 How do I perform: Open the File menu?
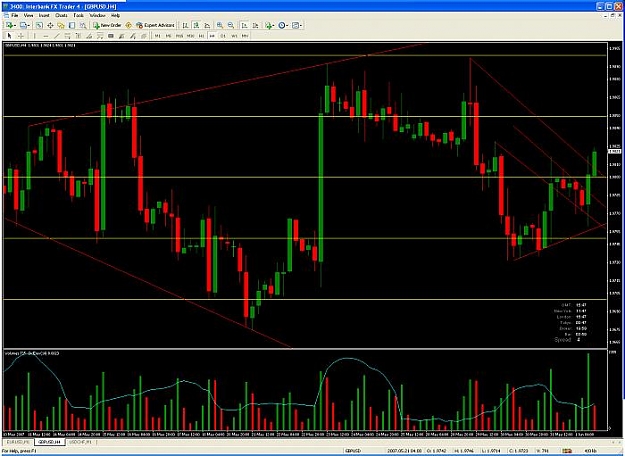point(15,15)
